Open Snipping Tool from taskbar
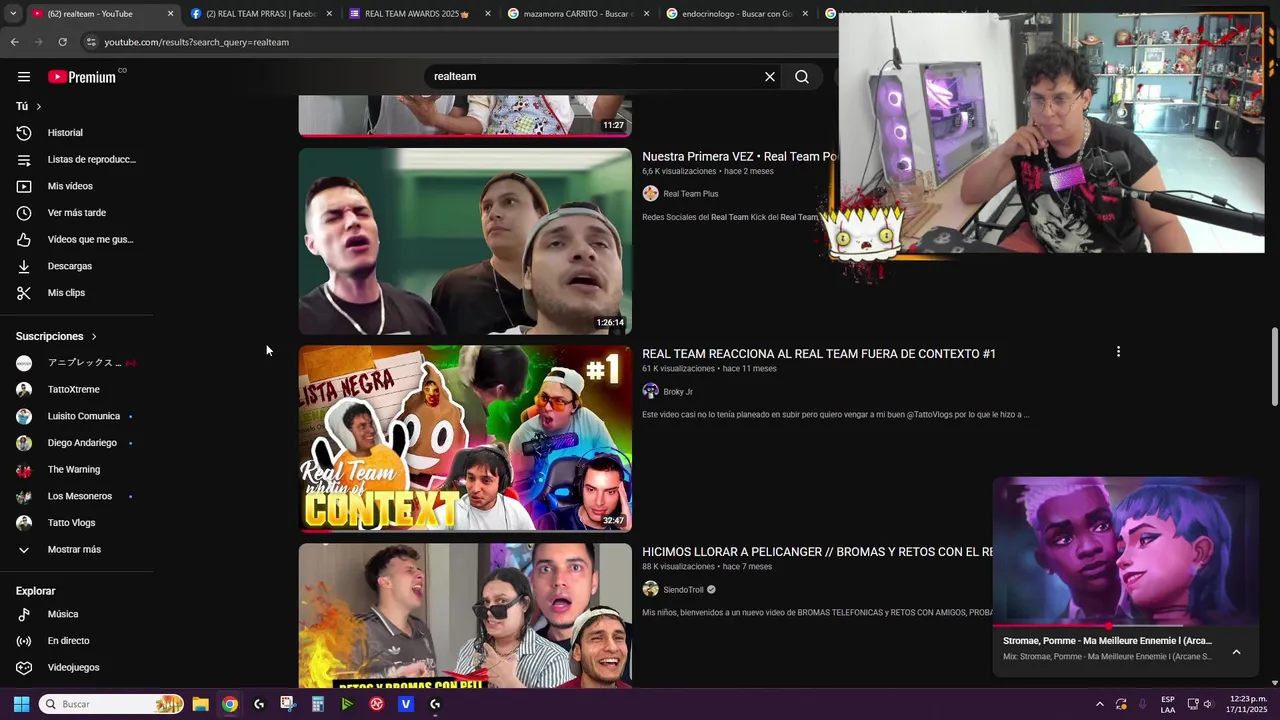1280x720 pixels. pos(288,704)
